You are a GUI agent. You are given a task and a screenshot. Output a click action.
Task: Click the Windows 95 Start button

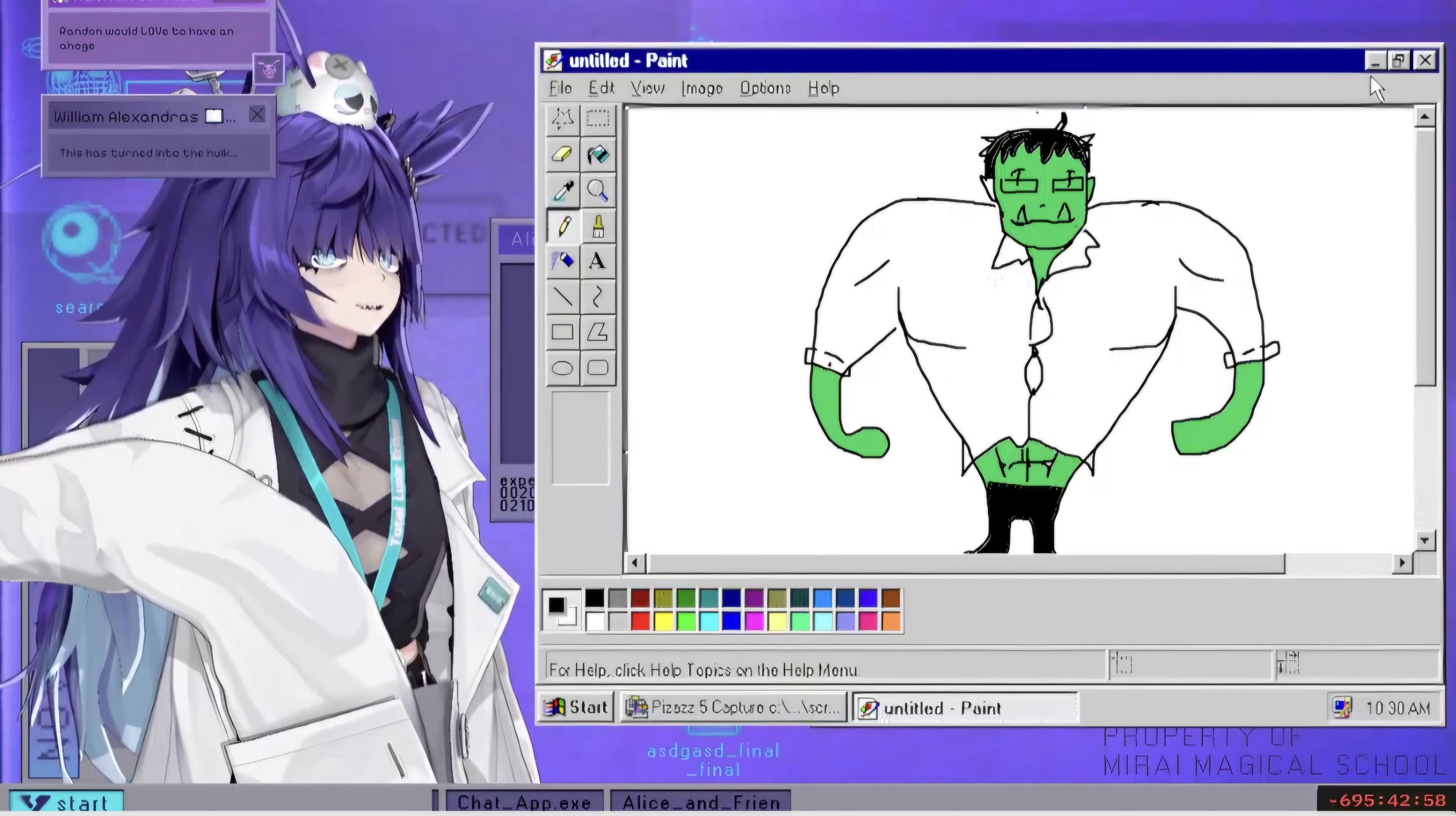point(575,707)
